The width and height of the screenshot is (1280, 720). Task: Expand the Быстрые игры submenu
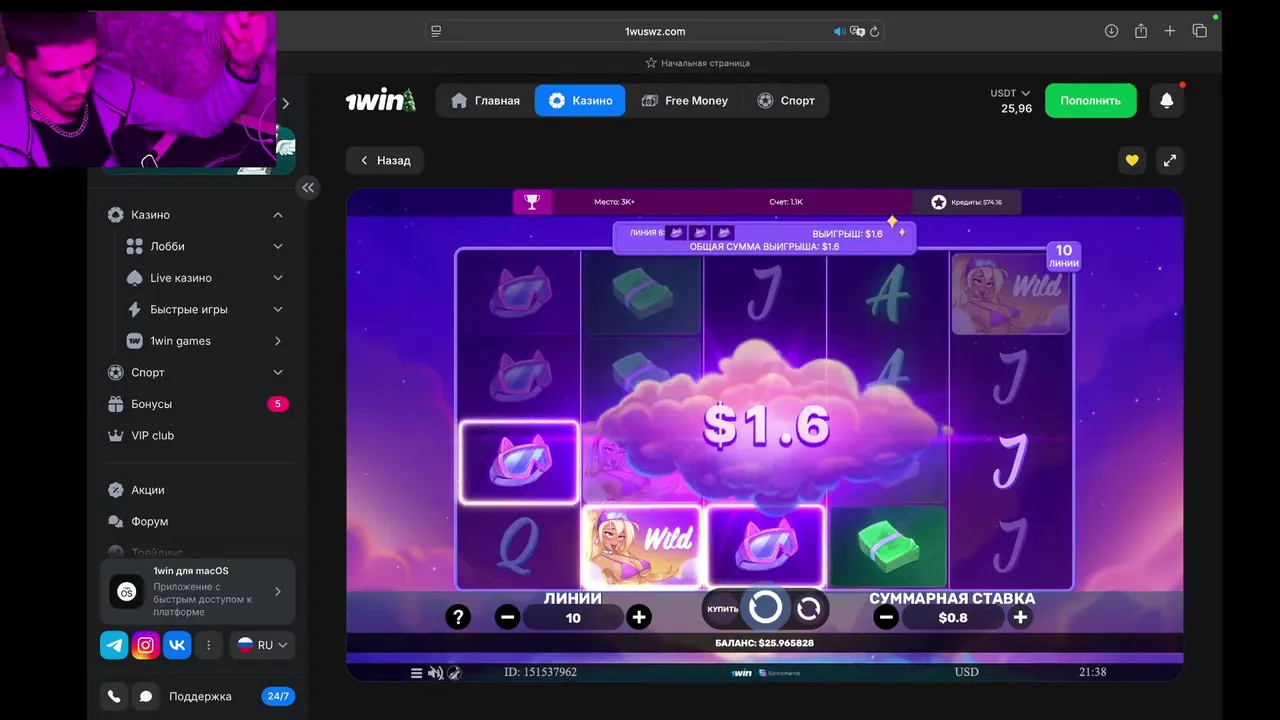(278, 309)
